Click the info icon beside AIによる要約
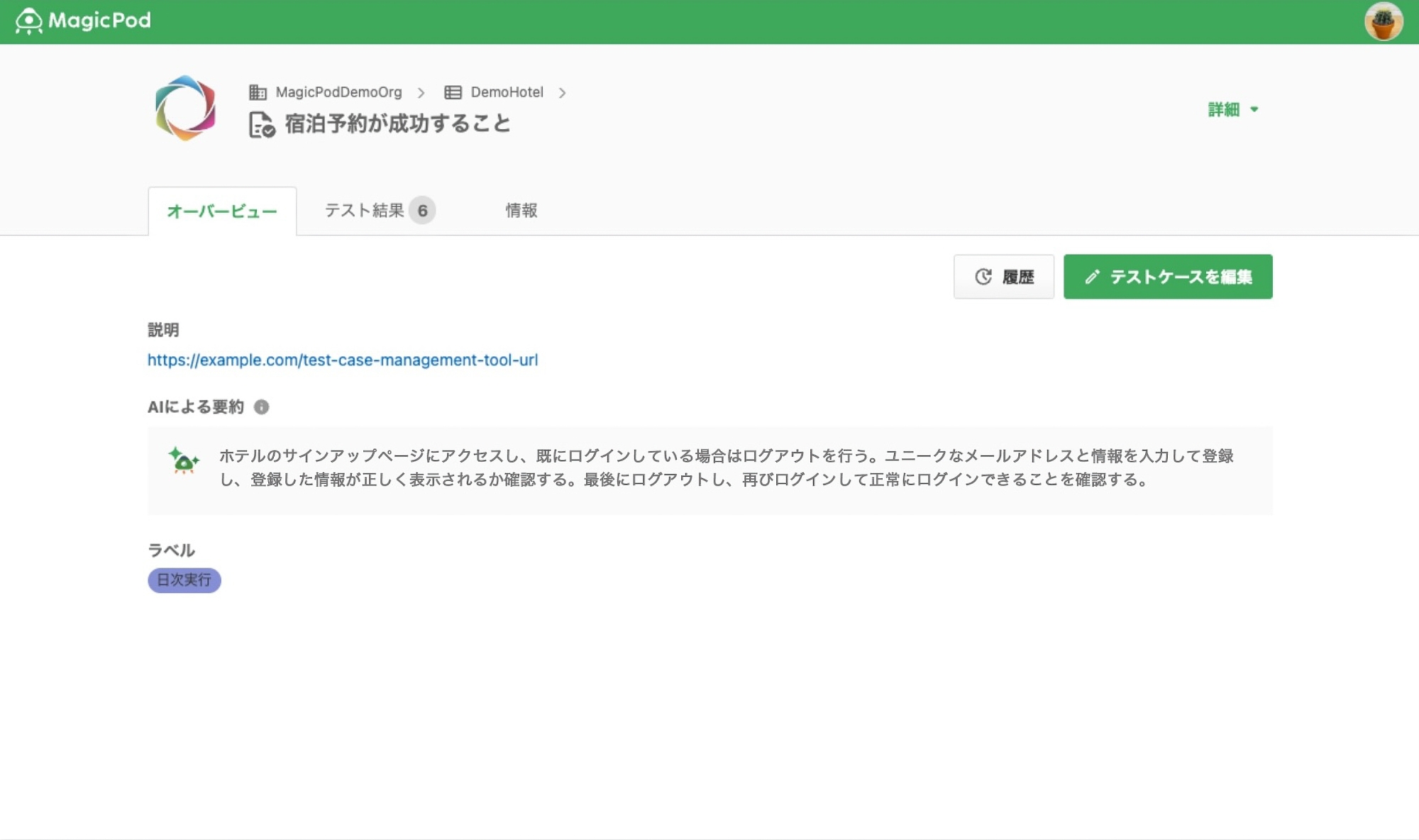Screen dimensions: 1419x840 261,407
